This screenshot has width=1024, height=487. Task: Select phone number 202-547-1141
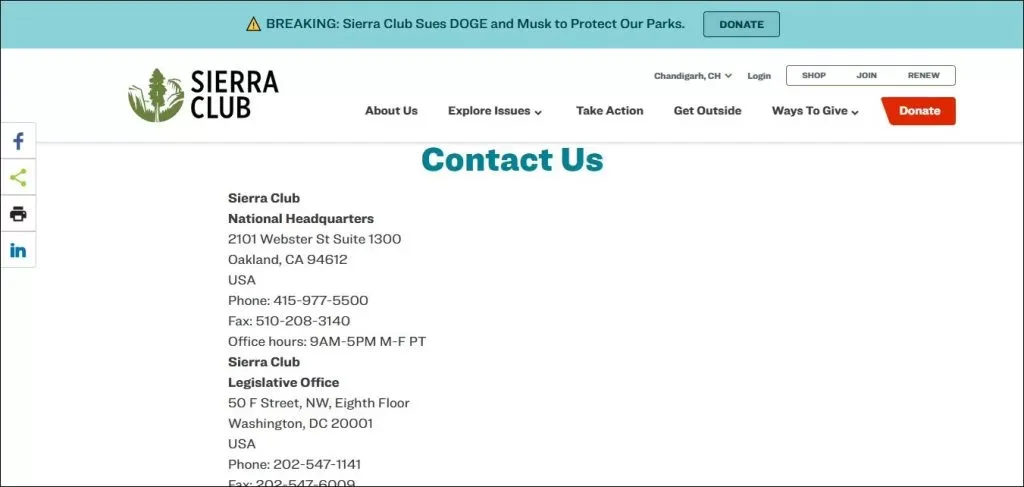tap(317, 464)
